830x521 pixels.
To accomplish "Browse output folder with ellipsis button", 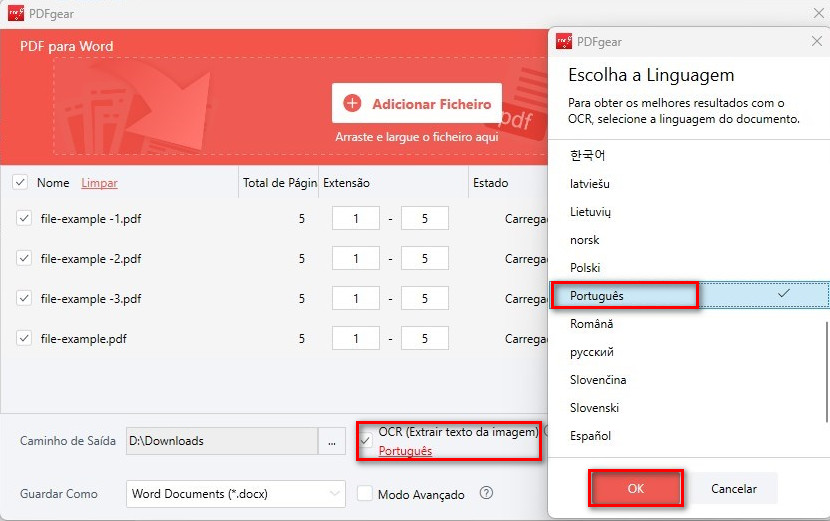I will [331, 441].
